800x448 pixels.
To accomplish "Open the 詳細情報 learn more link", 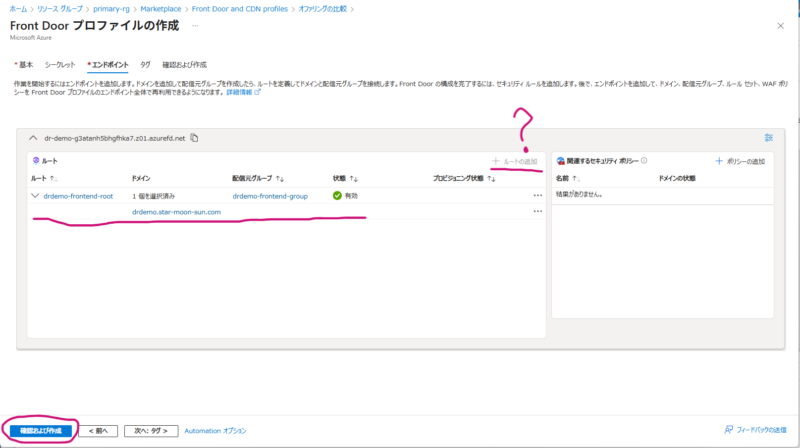I will tap(243, 92).
